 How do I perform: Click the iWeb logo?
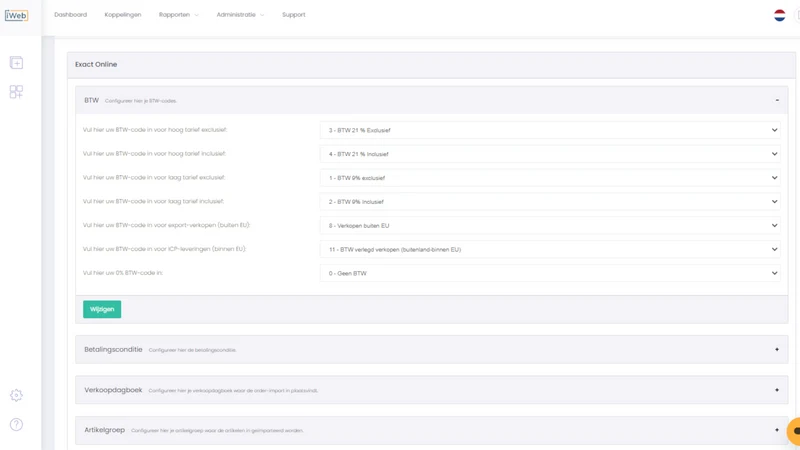pos(16,16)
